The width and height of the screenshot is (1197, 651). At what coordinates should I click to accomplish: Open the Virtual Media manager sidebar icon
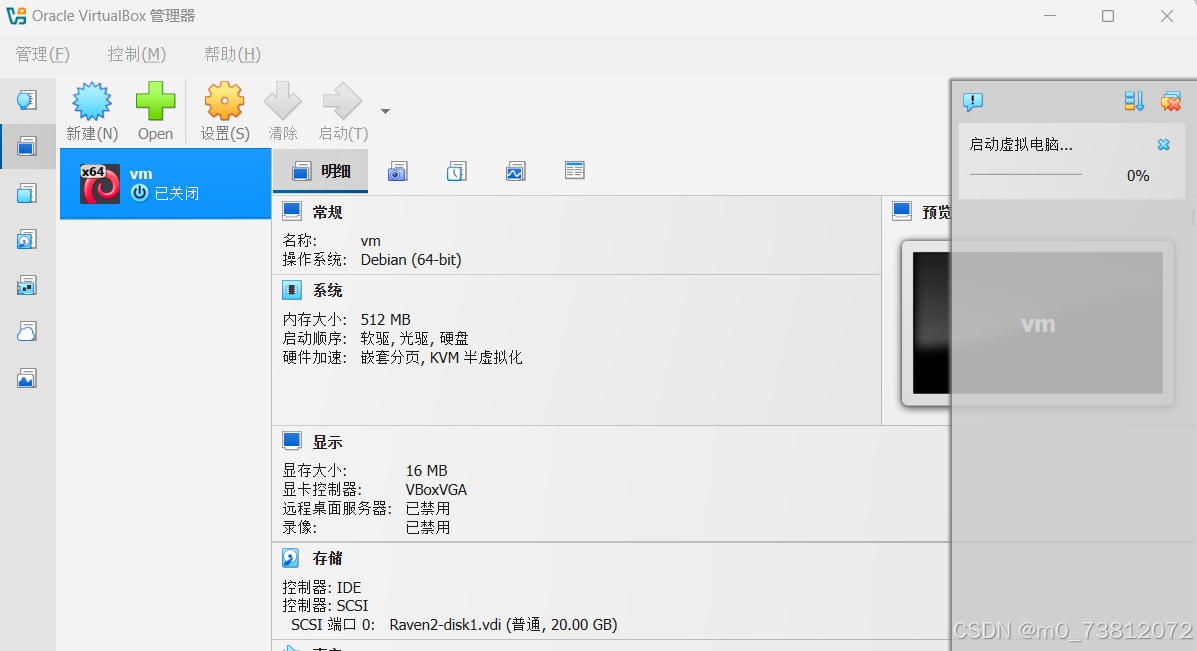(x=27, y=240)
